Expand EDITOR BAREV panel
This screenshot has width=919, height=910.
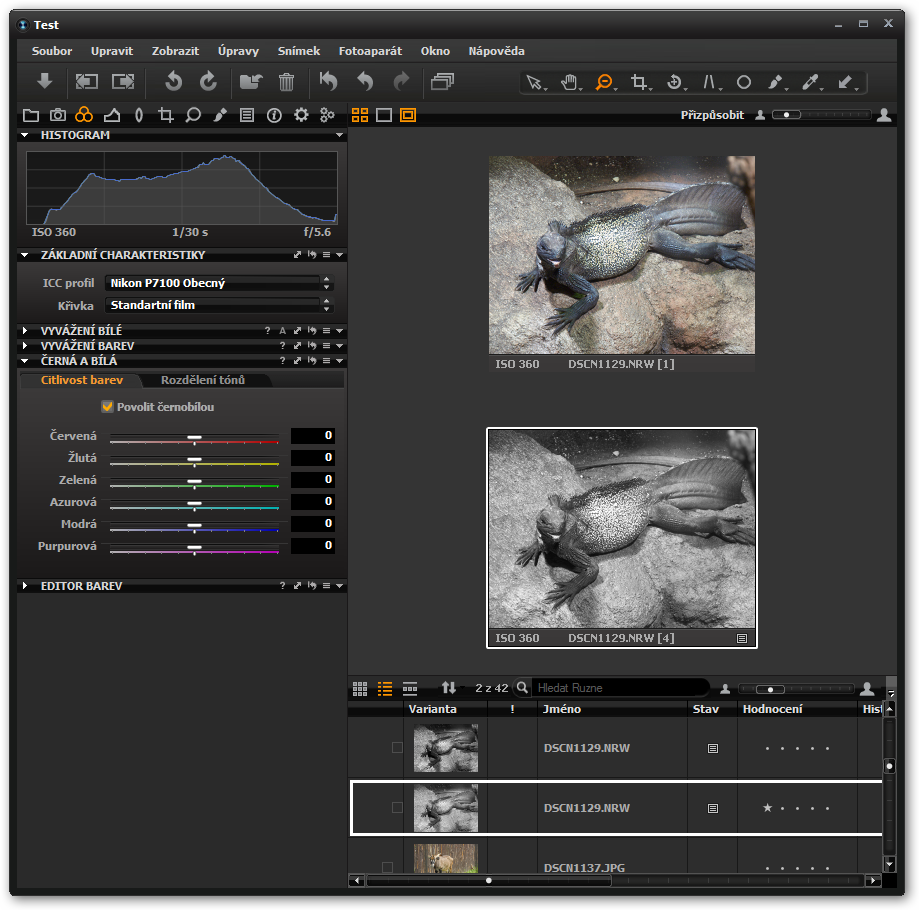point(25,585)
